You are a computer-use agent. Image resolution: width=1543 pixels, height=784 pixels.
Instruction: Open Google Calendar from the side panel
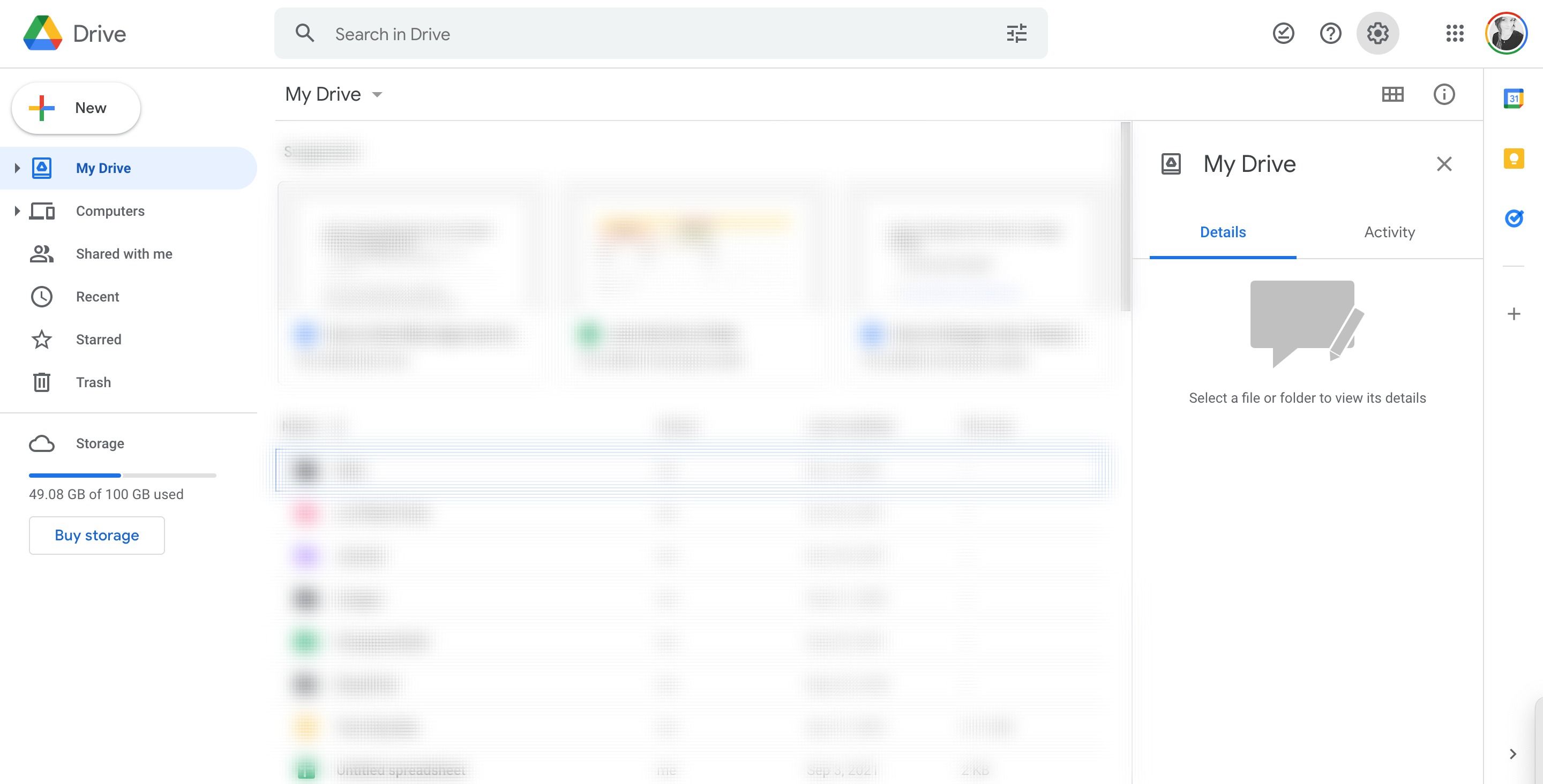[x=1514, y=97]
